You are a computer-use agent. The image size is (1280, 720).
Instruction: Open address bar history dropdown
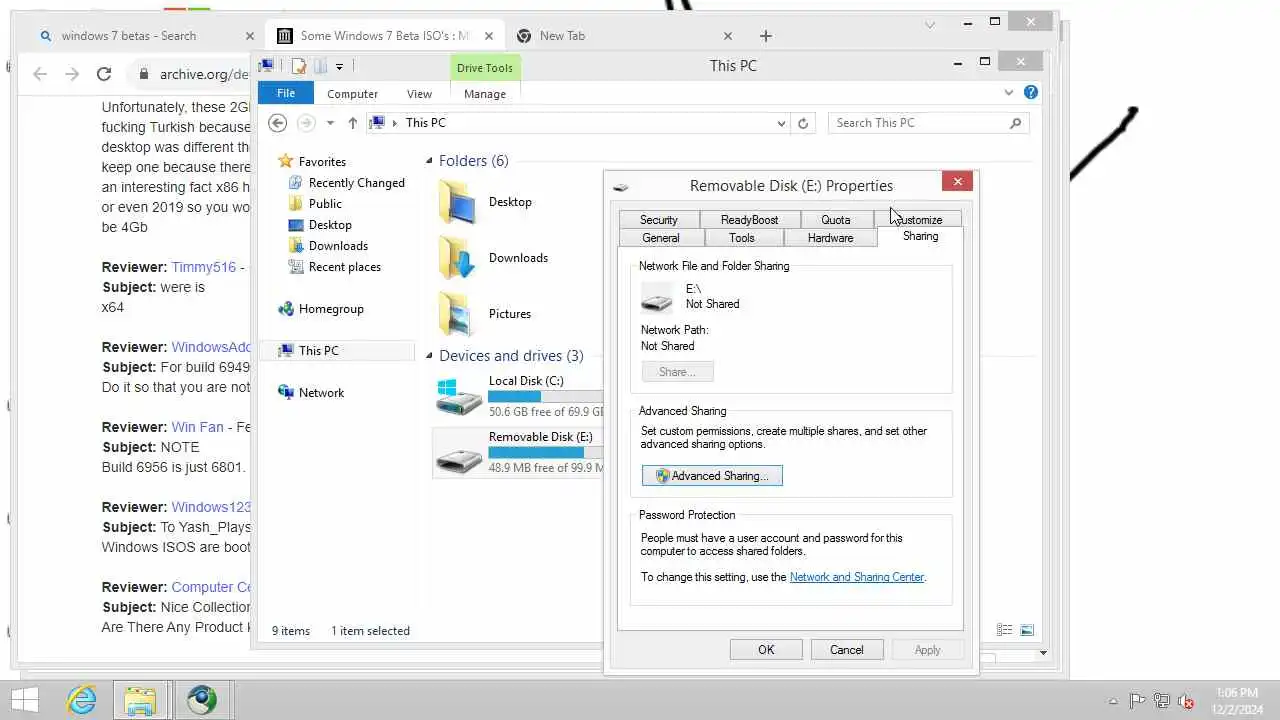click(781, 123)
